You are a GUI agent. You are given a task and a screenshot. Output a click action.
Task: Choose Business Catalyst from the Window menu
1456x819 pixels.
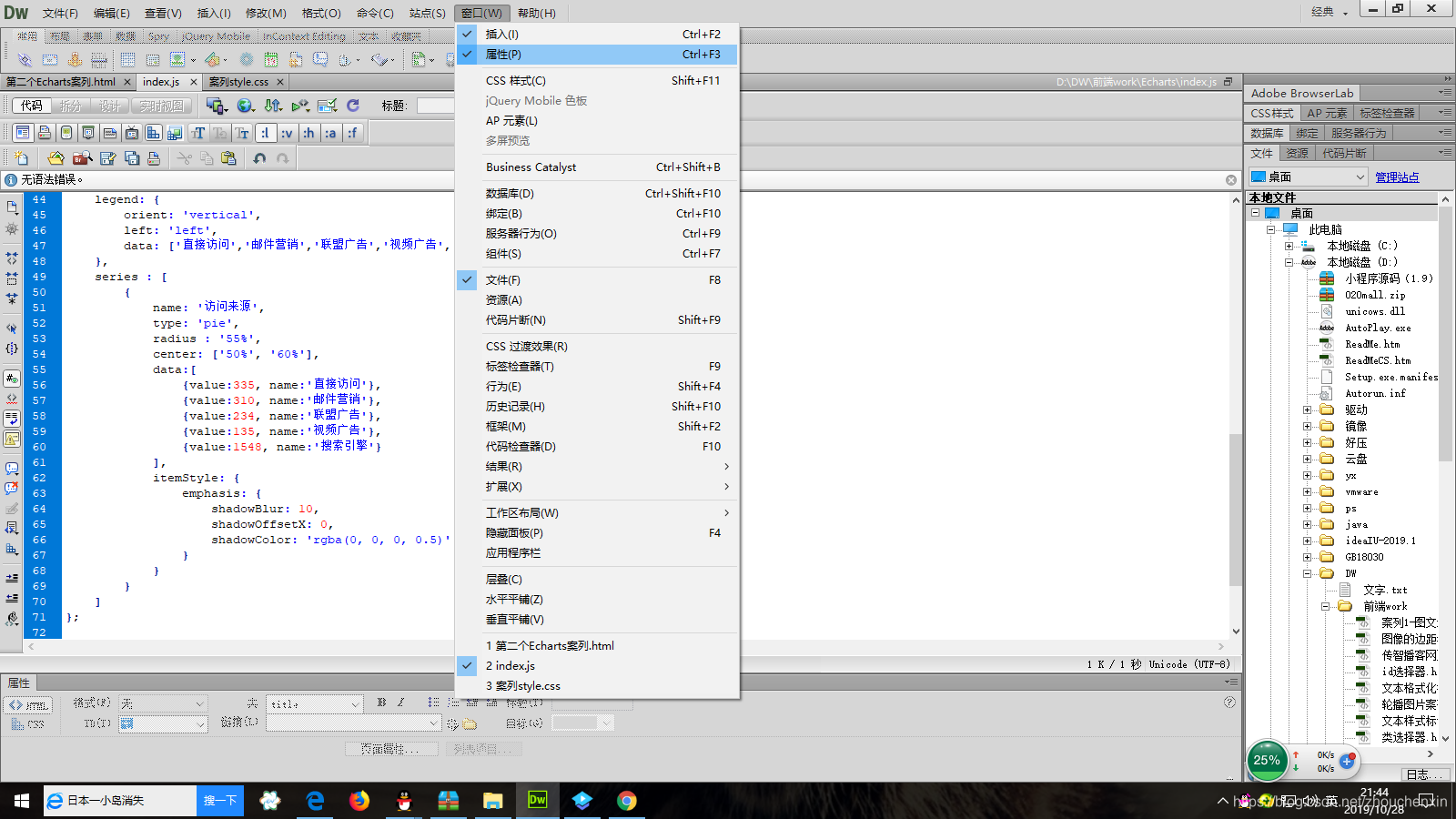point(596,167)
